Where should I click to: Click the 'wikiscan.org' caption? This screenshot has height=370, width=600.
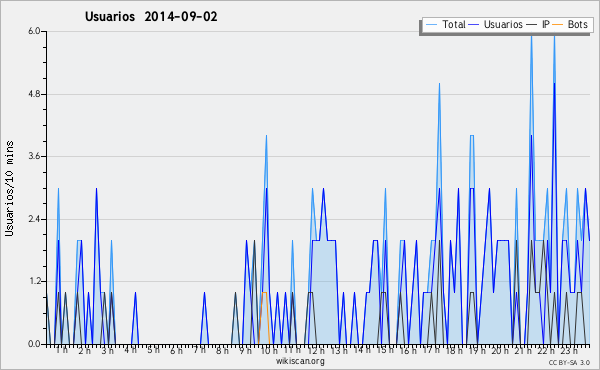[x=300, y=361]
